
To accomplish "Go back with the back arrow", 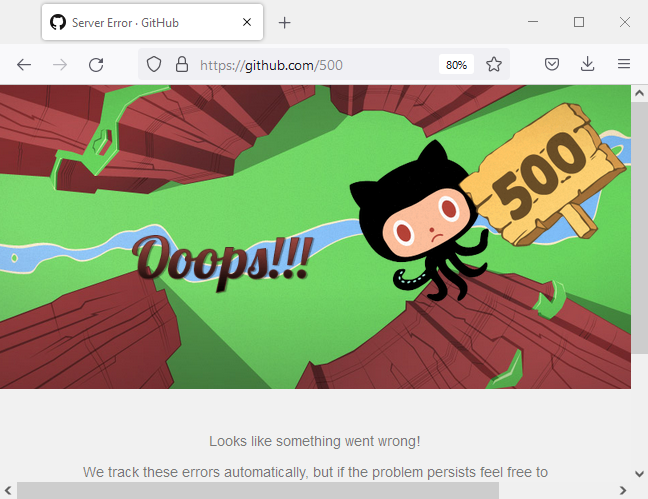I will click(x=24, y=65).
